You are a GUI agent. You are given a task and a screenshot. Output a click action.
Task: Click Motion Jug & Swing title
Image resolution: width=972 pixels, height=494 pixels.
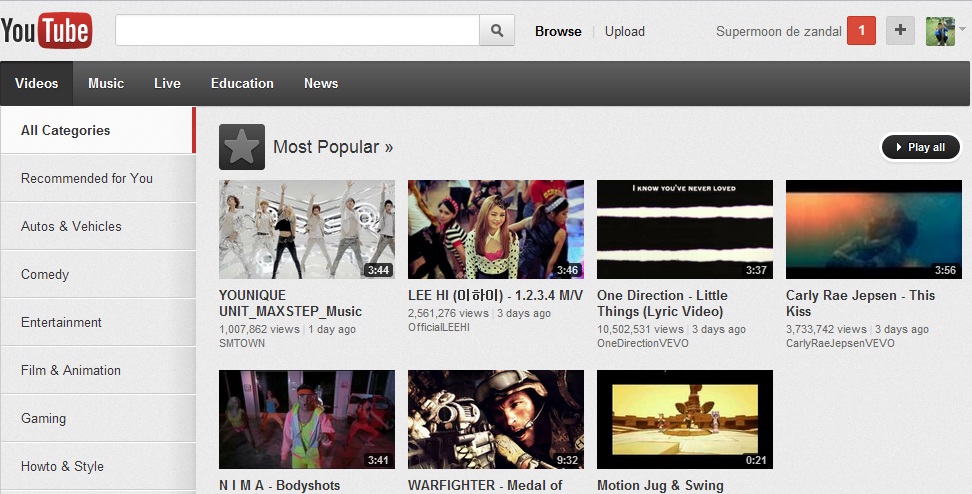pos(660,485)
